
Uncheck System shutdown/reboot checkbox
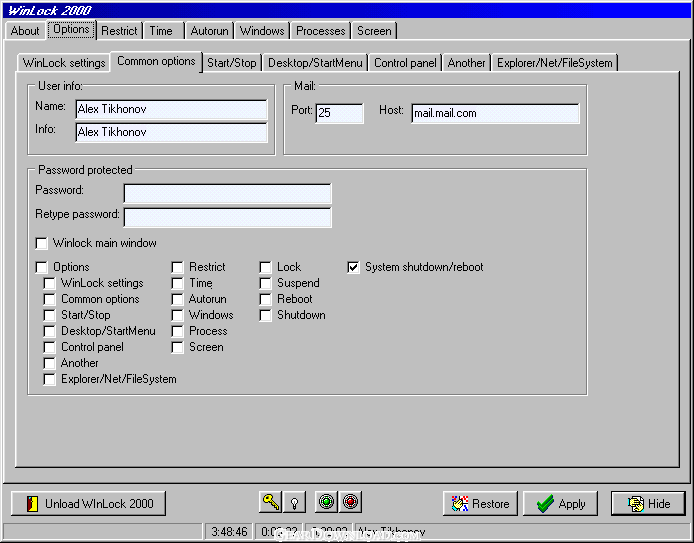click(x=353, y=267)
